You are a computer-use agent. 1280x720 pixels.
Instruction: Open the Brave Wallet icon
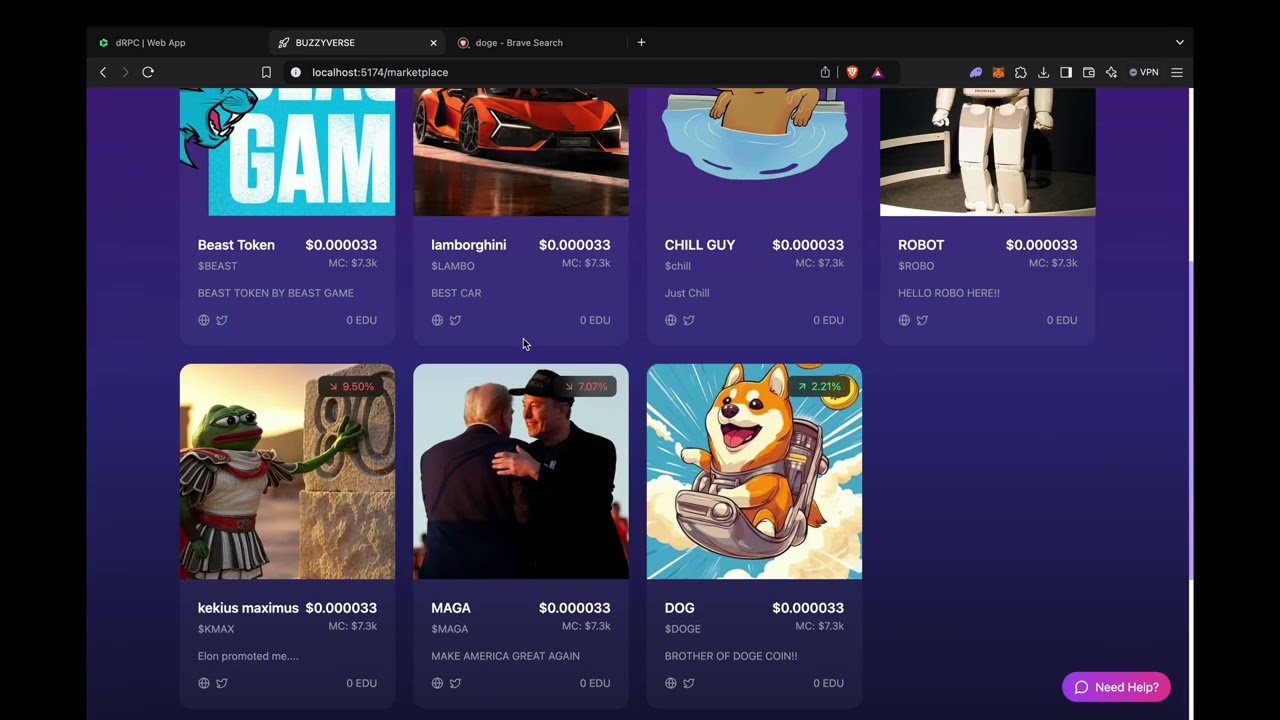coord(1089,72)
